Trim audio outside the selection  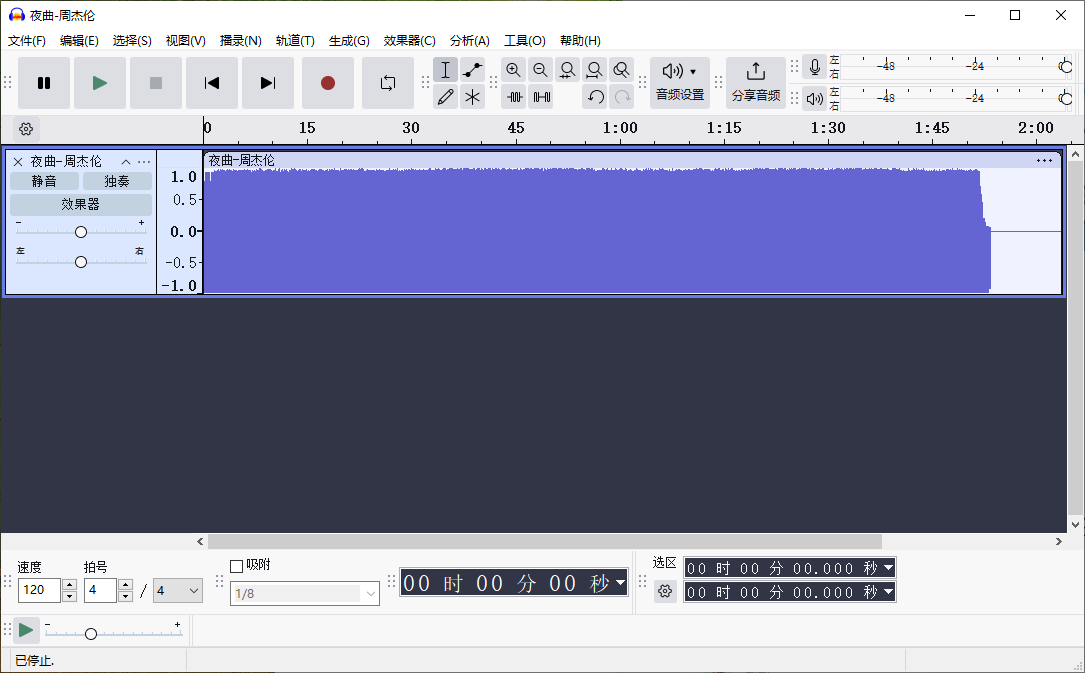(514, 96)
